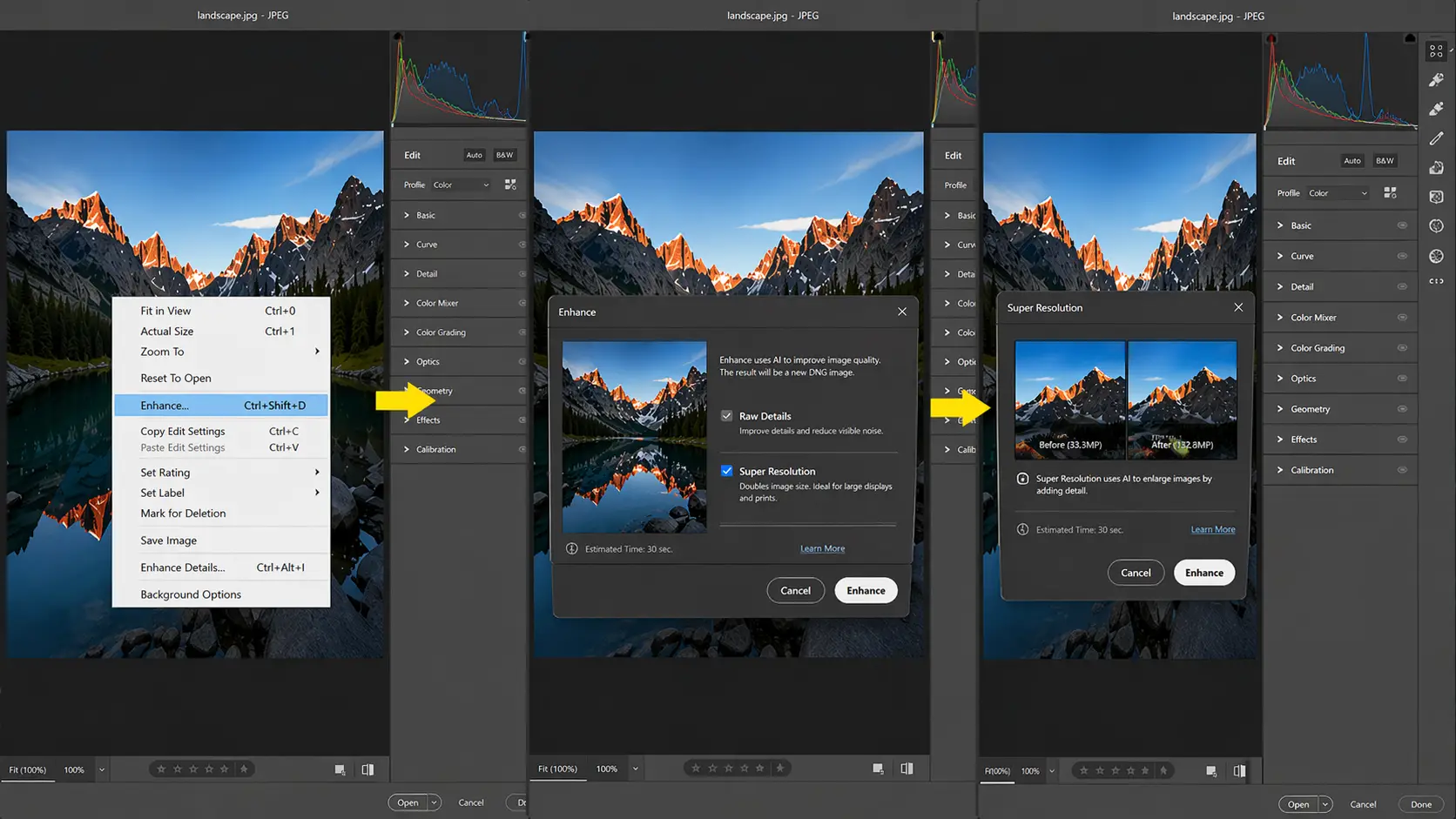Image resolution: width=1456 pixels, height=819 pixels.
Task: Open the Profile Color dropdown in left window
Action: 462,185
